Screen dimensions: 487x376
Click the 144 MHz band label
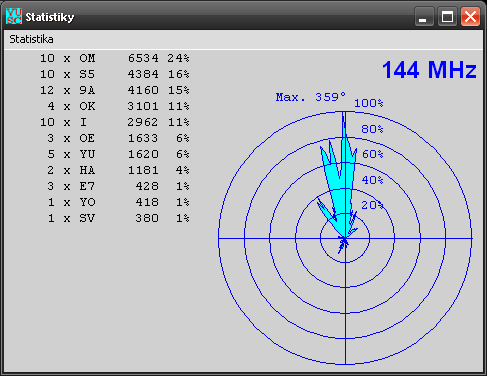pos(429,70)
